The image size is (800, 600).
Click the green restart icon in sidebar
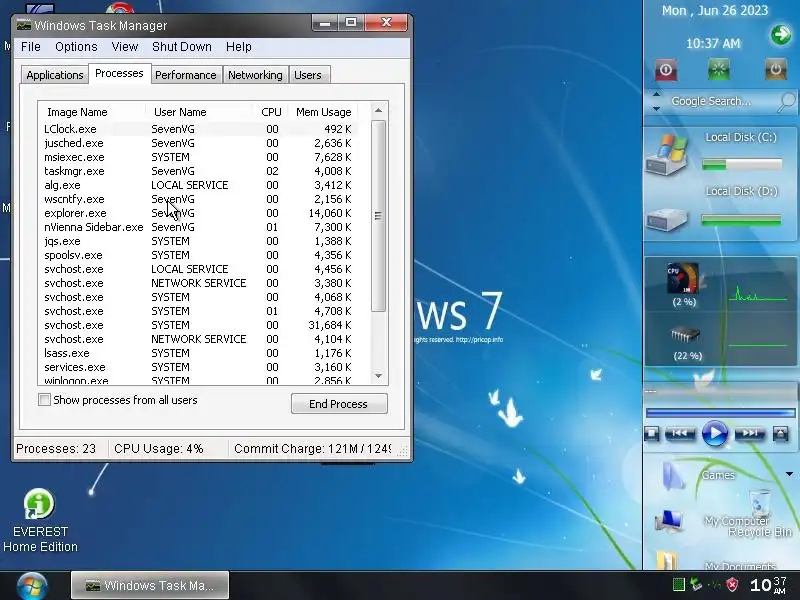pyautogui.click(x=719, y=69)
